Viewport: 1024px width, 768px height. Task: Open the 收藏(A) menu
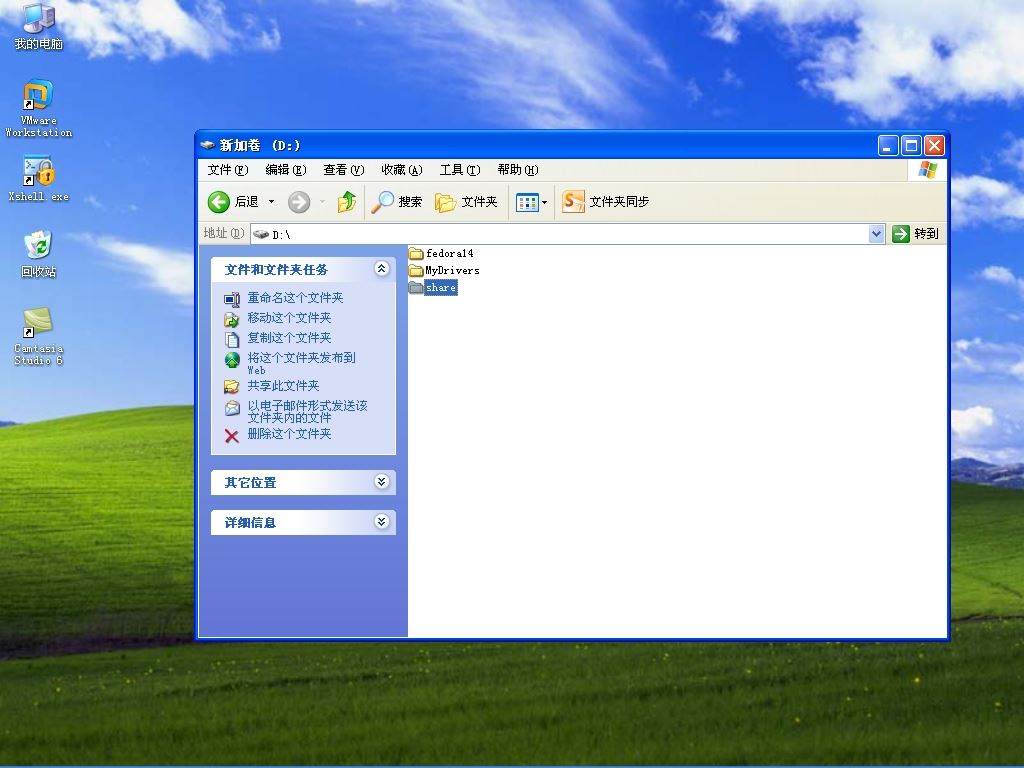tap(402, 170)
